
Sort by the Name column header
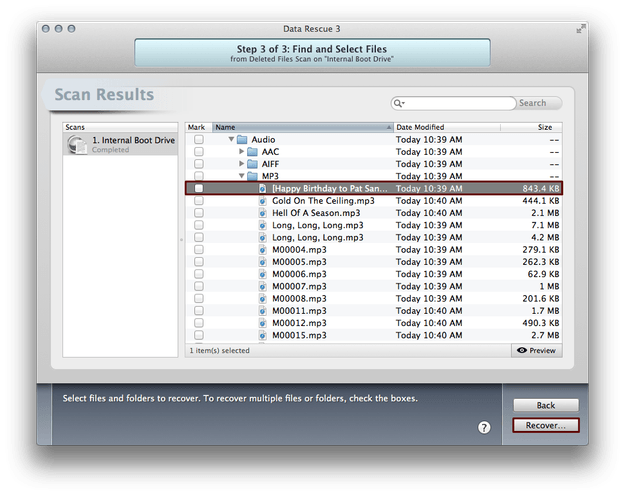303,127
